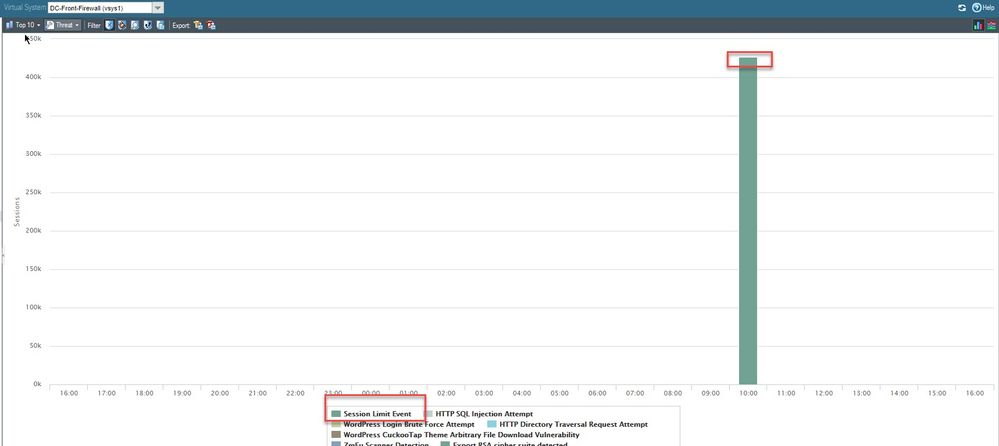999x446 pixels.
Task: Click the Session Limit Event legend label
Action: pyautogui.click(x=377, y=414)
